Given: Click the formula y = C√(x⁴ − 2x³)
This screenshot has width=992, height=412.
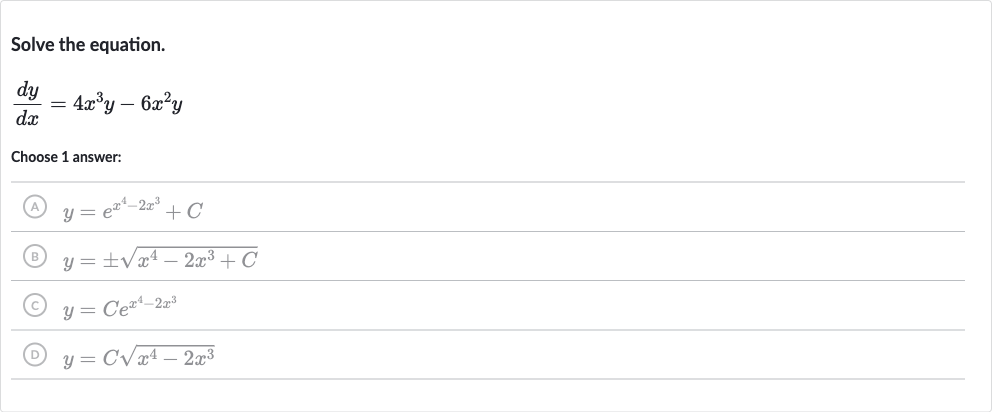Looking at the screenshot, I should [x=139, y=357].
